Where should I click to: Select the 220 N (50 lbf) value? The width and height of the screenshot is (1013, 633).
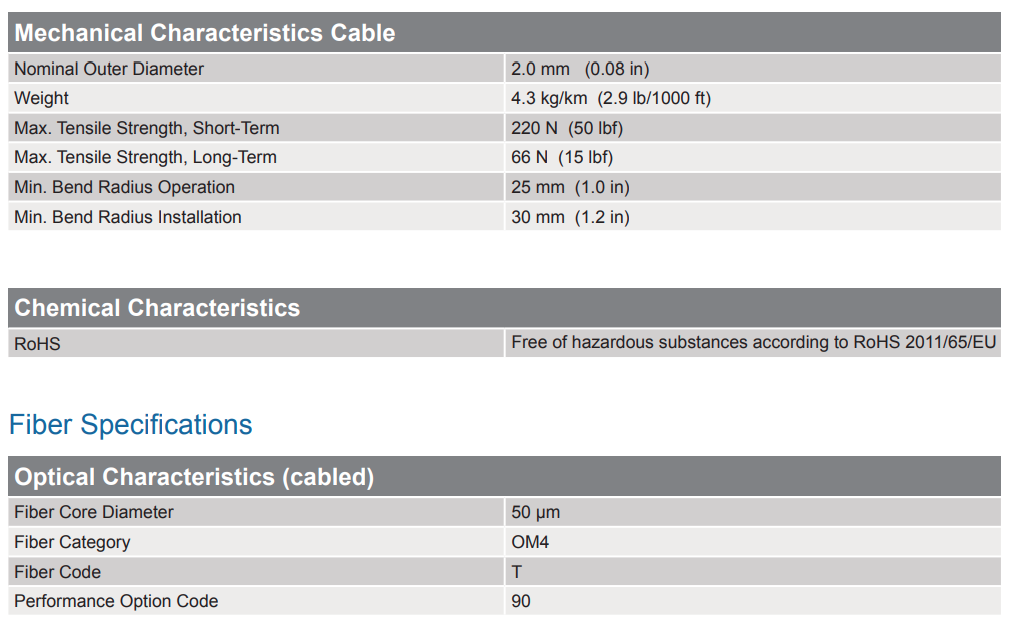pos(567,128)
